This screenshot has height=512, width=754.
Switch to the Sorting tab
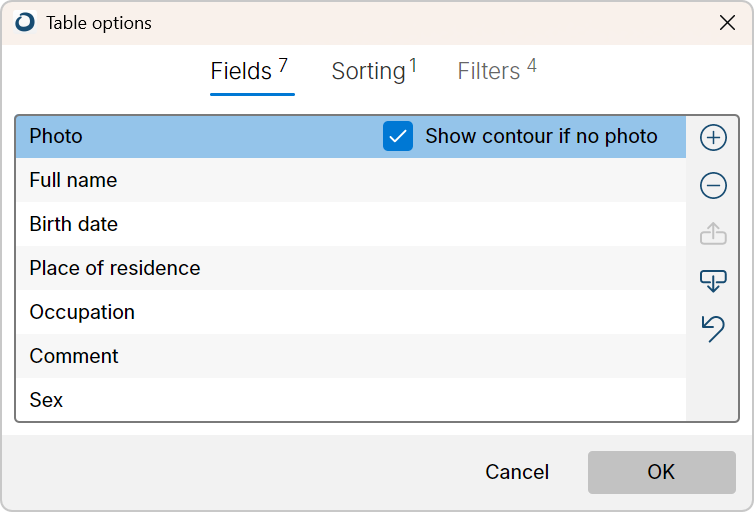point(374,71)
